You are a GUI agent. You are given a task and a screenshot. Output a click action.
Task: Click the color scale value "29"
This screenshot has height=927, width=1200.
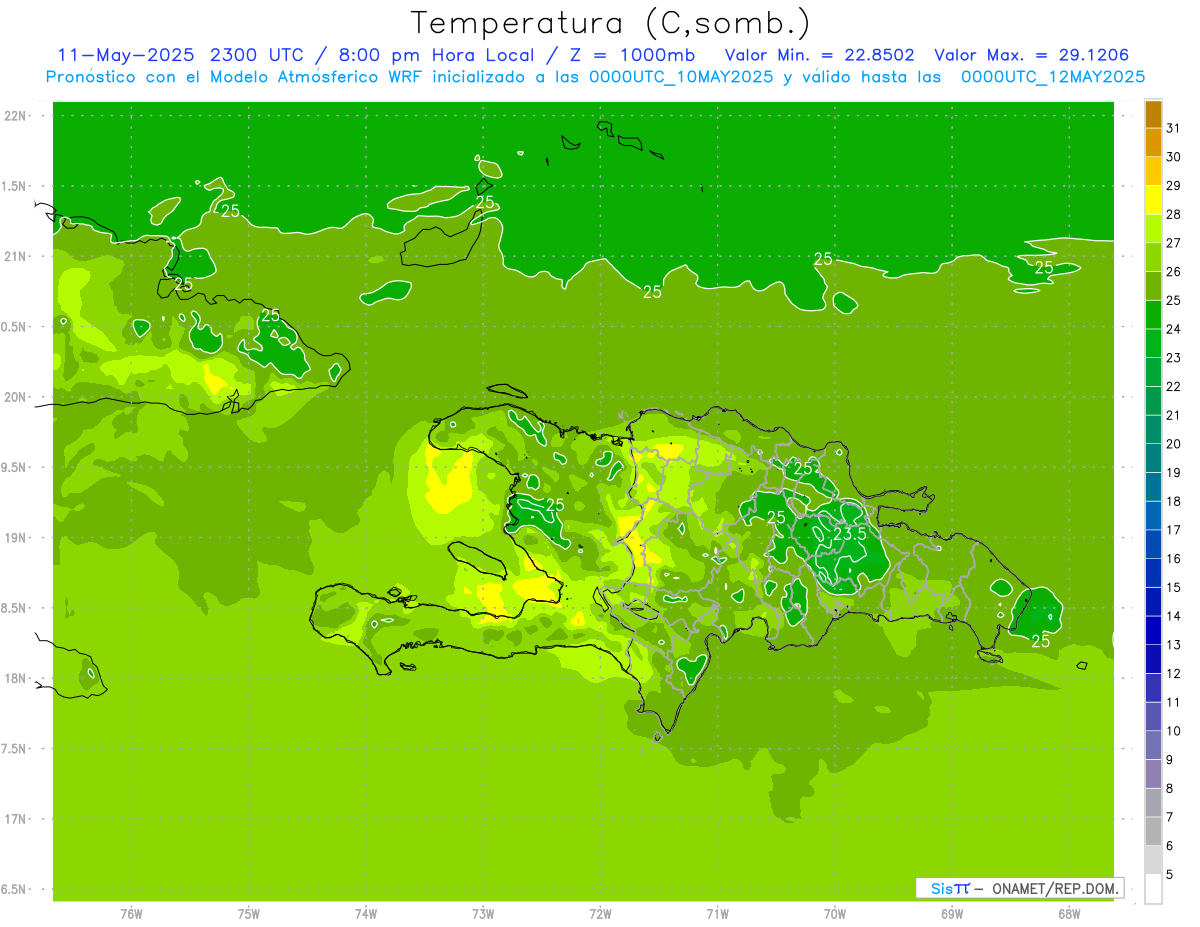1173,185
